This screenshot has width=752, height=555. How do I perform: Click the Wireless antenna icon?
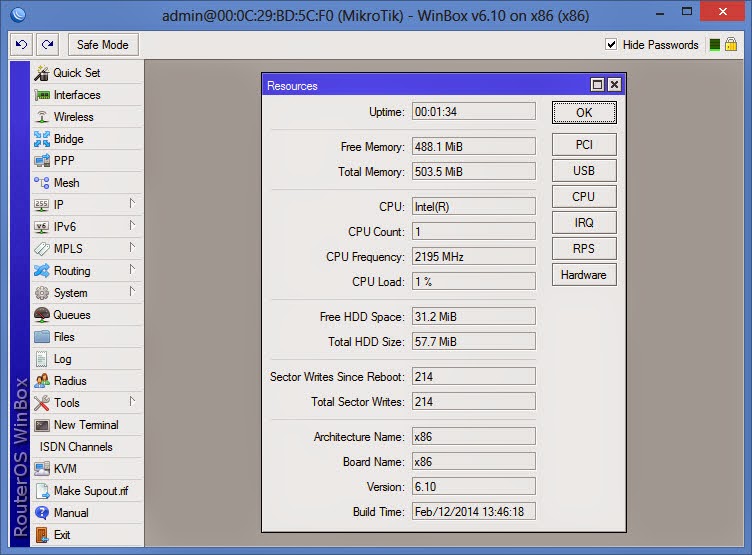(x=42, y=117)
